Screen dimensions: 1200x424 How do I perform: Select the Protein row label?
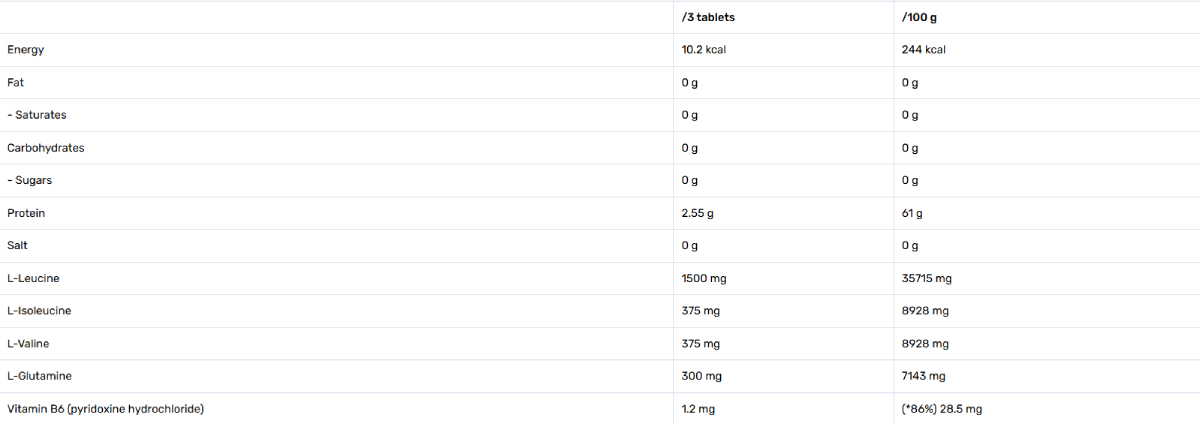26,213
